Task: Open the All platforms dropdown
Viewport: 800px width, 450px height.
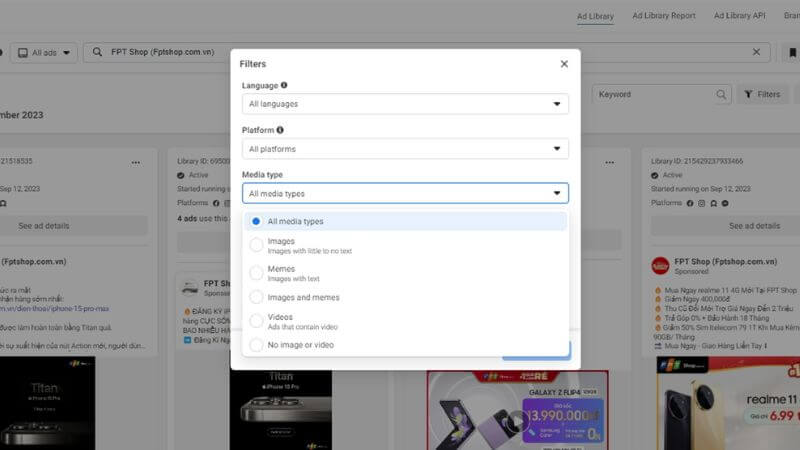Action: click(x=405, y=149)
